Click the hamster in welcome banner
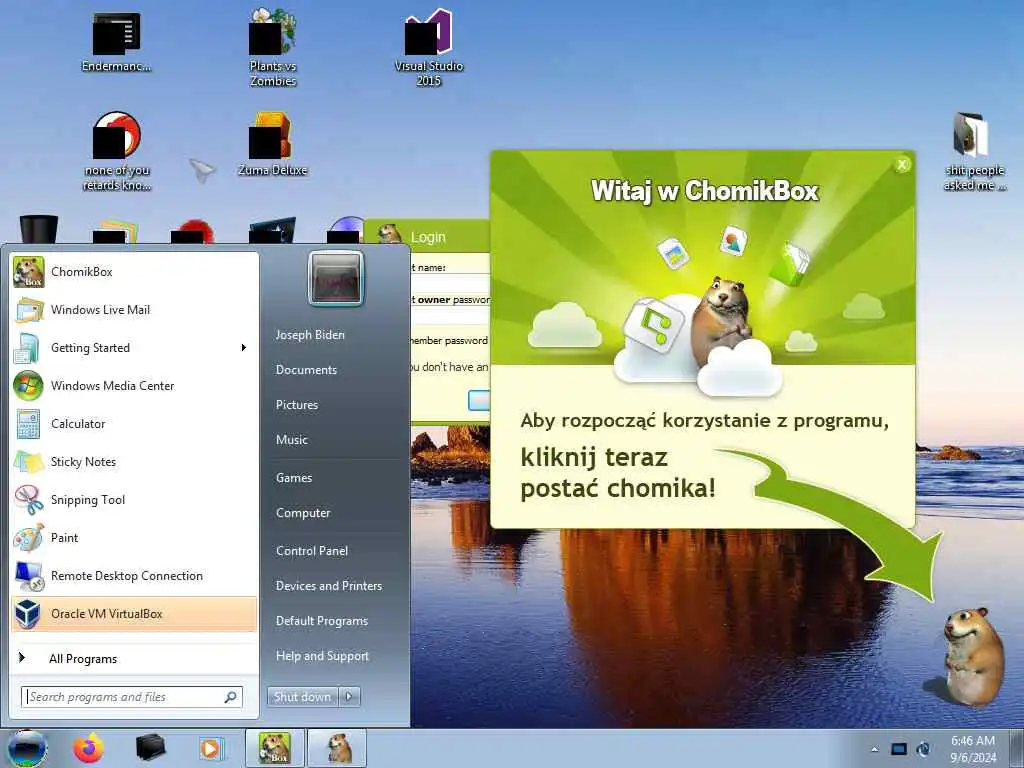The width and height of the screenshot is (1024, 768). tap(720, 320)
